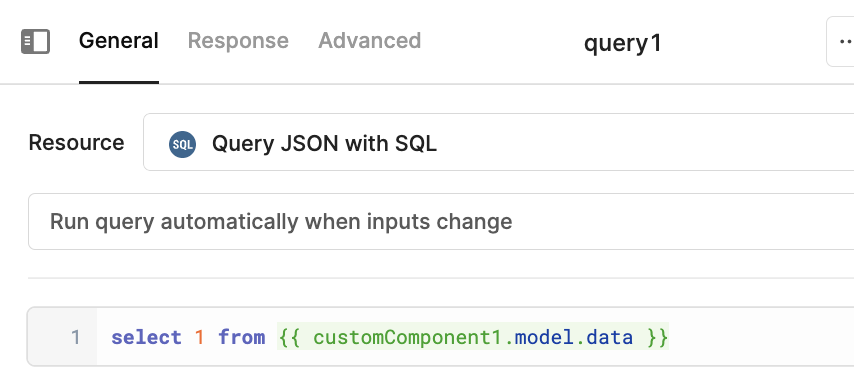Open the ellipsis more options button

[841, 41]
